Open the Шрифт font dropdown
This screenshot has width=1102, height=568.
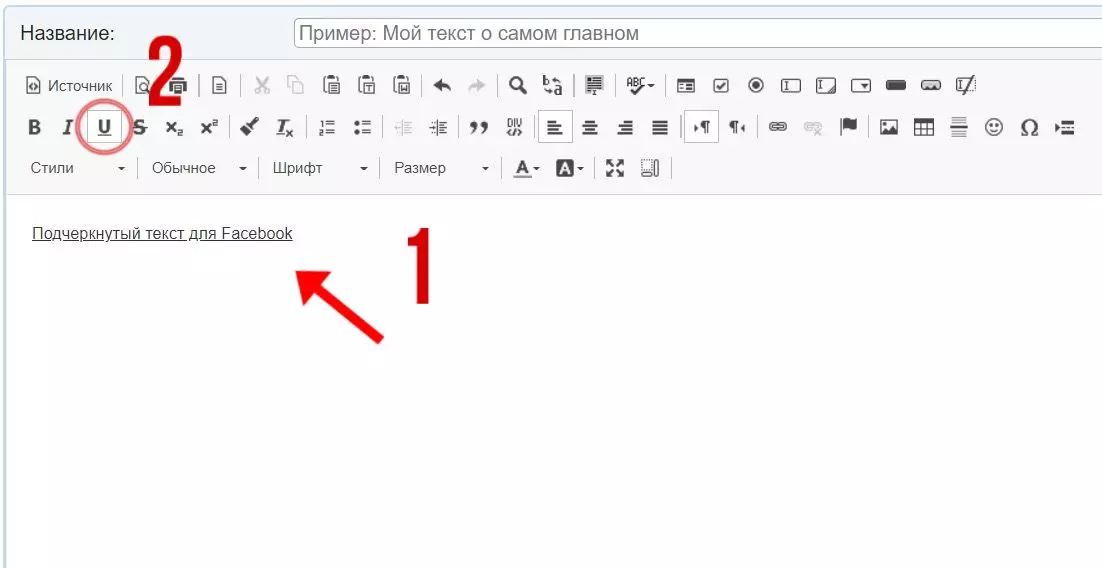(320, 169)
